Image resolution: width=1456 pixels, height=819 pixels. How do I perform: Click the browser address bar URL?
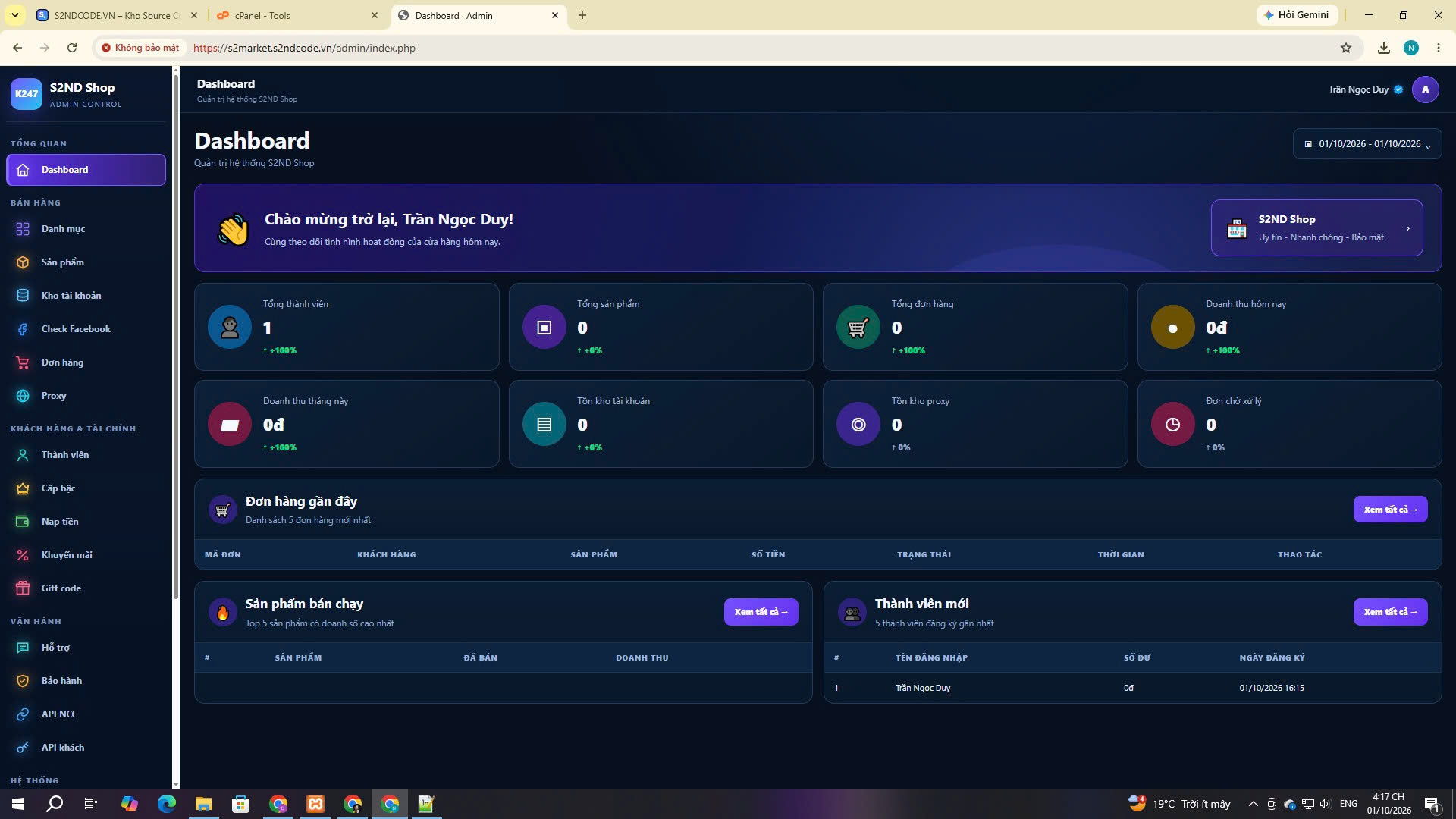point(304,48)
